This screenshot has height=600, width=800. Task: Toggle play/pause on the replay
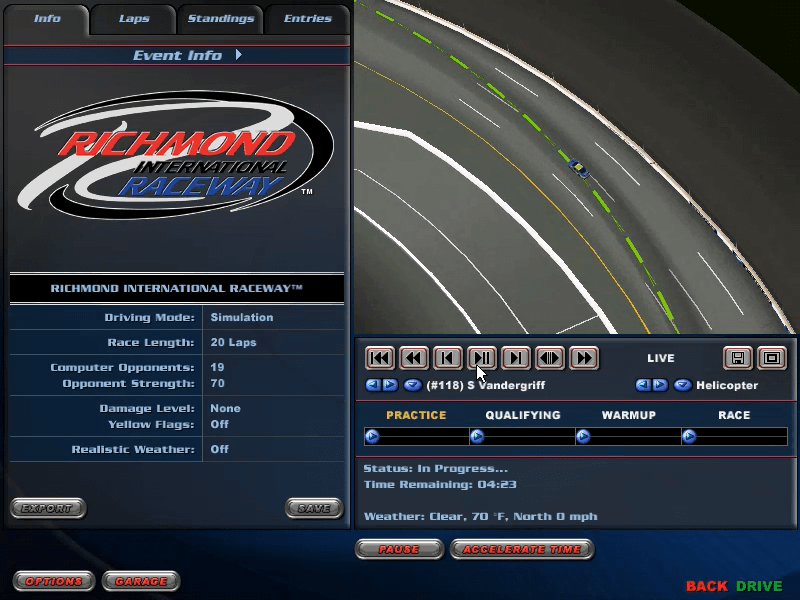tap(482, 358)
